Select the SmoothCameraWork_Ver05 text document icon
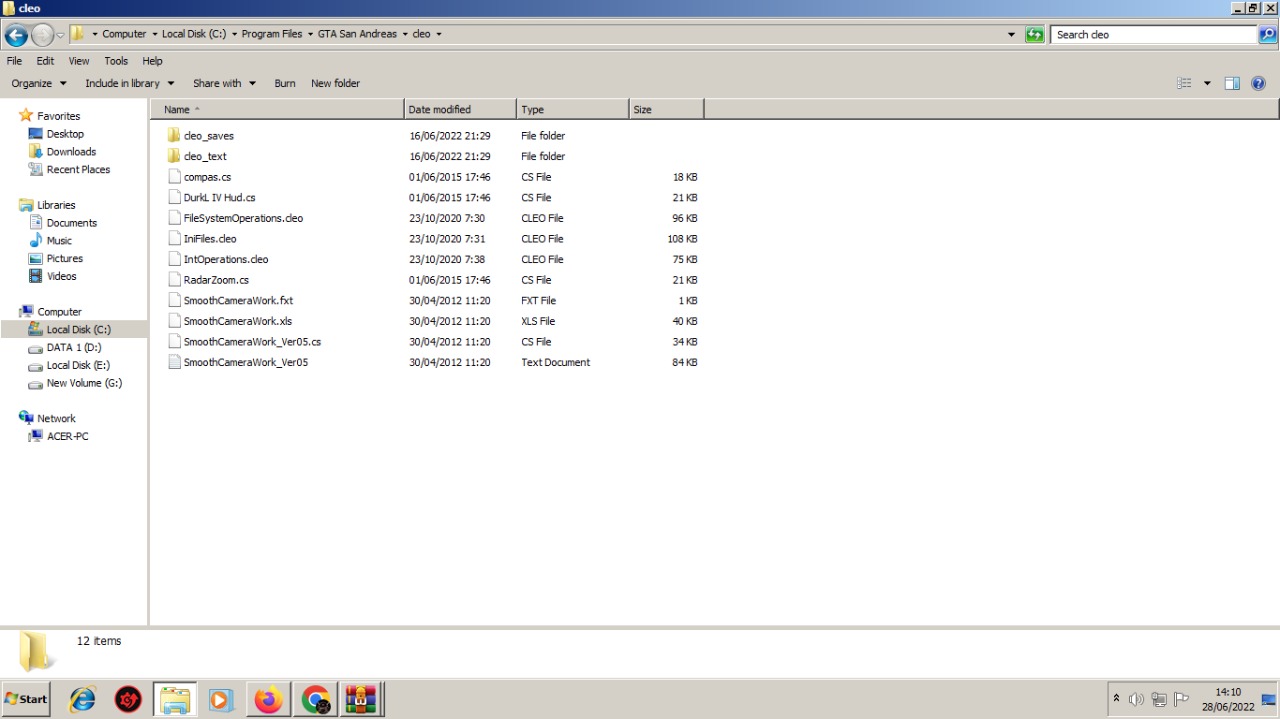The image size is (1280, 719). [174, 362]
